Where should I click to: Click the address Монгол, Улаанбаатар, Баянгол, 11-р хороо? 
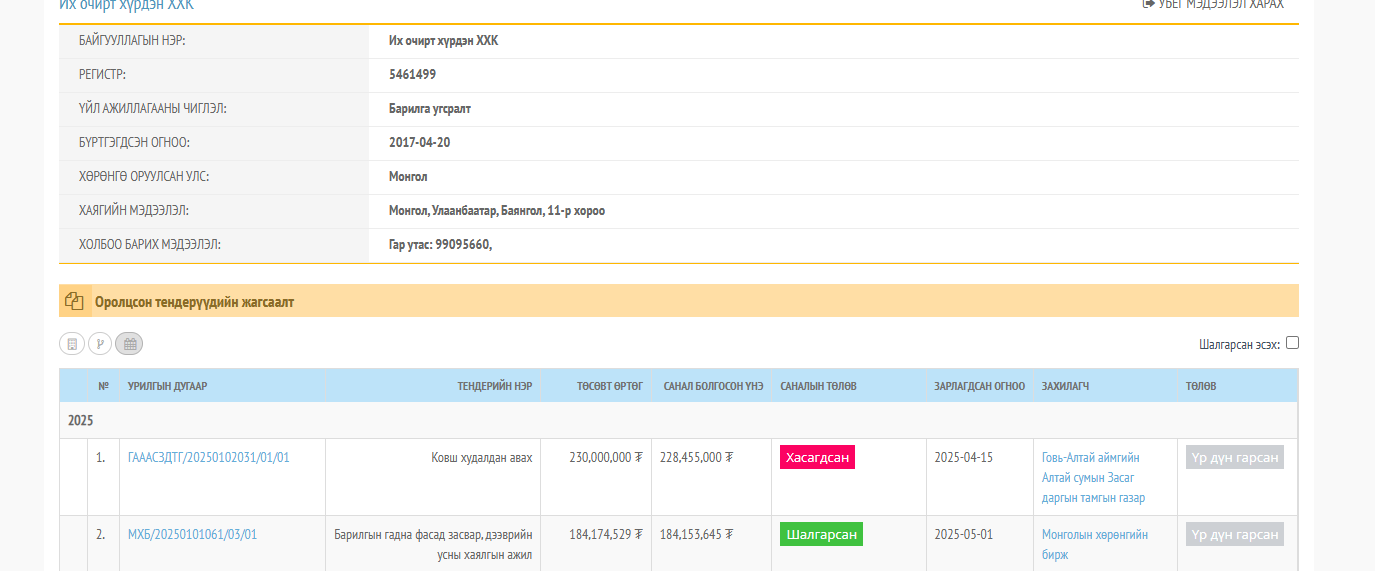[497, 210]
